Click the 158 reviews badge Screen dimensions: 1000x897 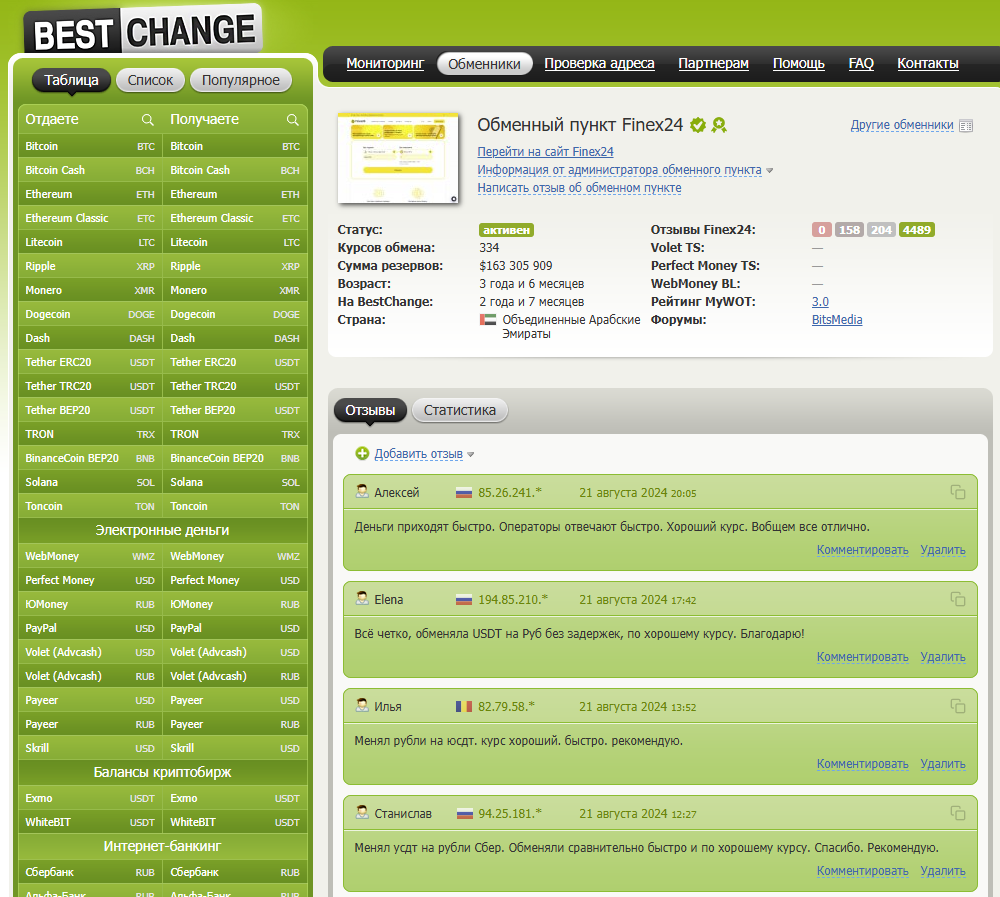849,230
